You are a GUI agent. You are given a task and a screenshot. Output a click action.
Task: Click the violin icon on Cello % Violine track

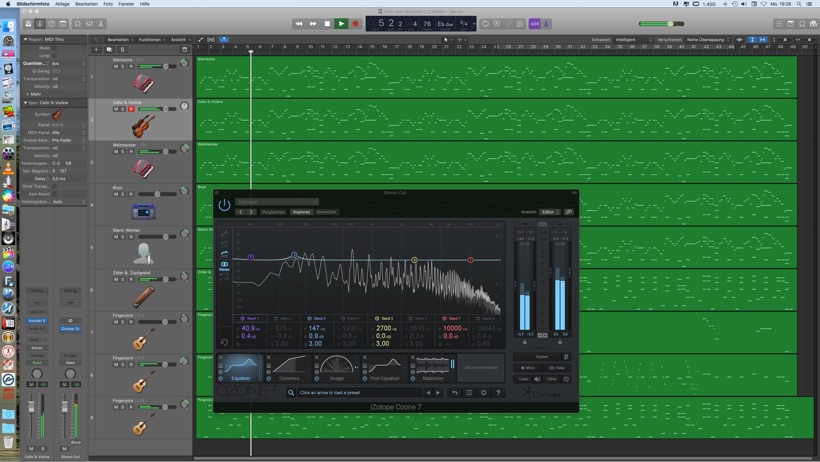[143, 126]
